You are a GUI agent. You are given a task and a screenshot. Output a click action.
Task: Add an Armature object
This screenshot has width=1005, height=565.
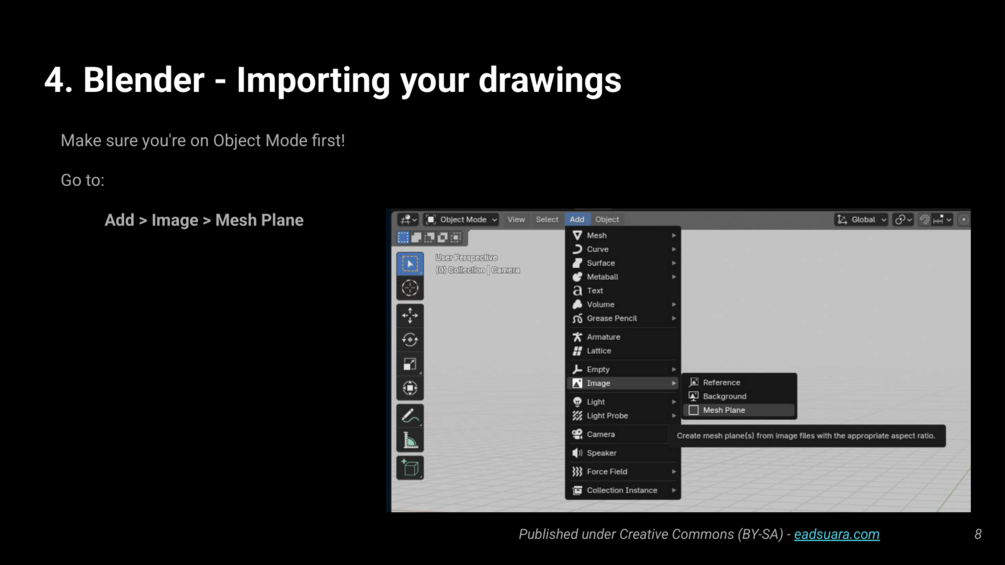coord(623,337)
